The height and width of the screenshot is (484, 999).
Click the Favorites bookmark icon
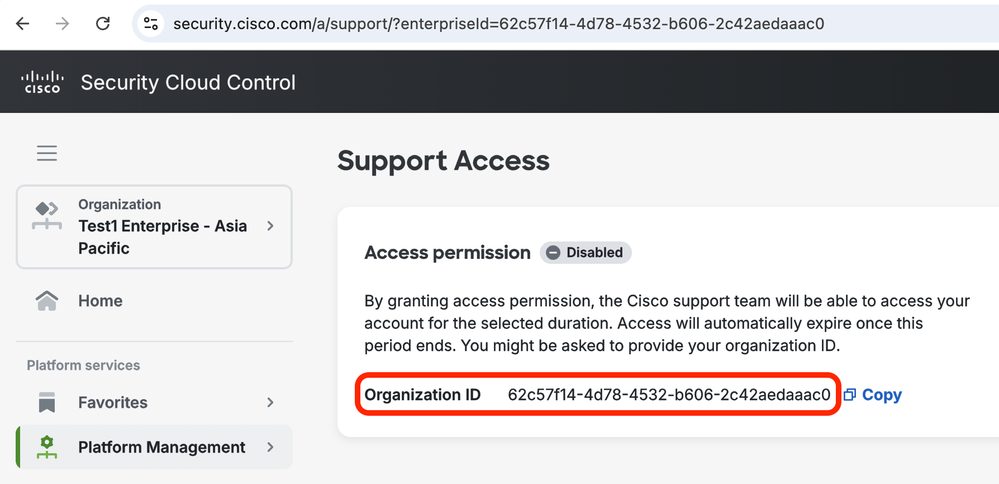[x=47, y=402]
